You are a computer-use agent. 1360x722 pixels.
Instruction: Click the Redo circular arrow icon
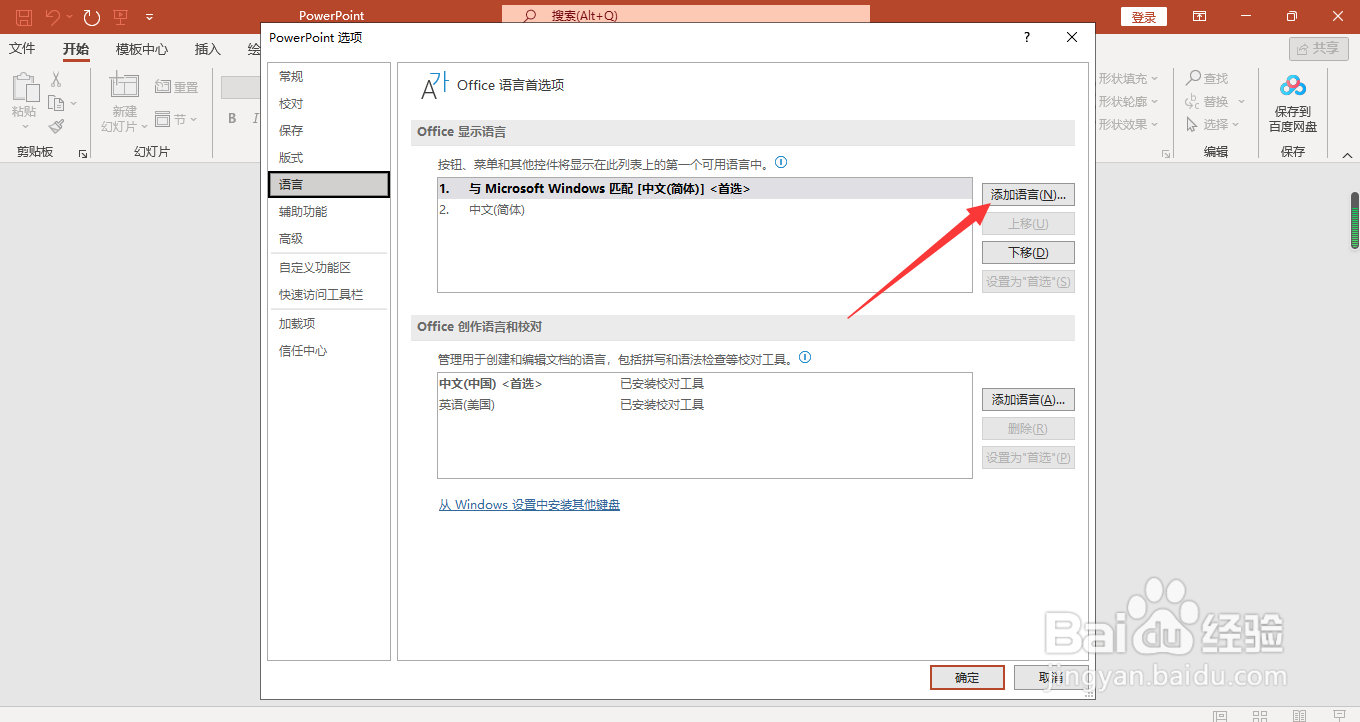tap(92, 16)
